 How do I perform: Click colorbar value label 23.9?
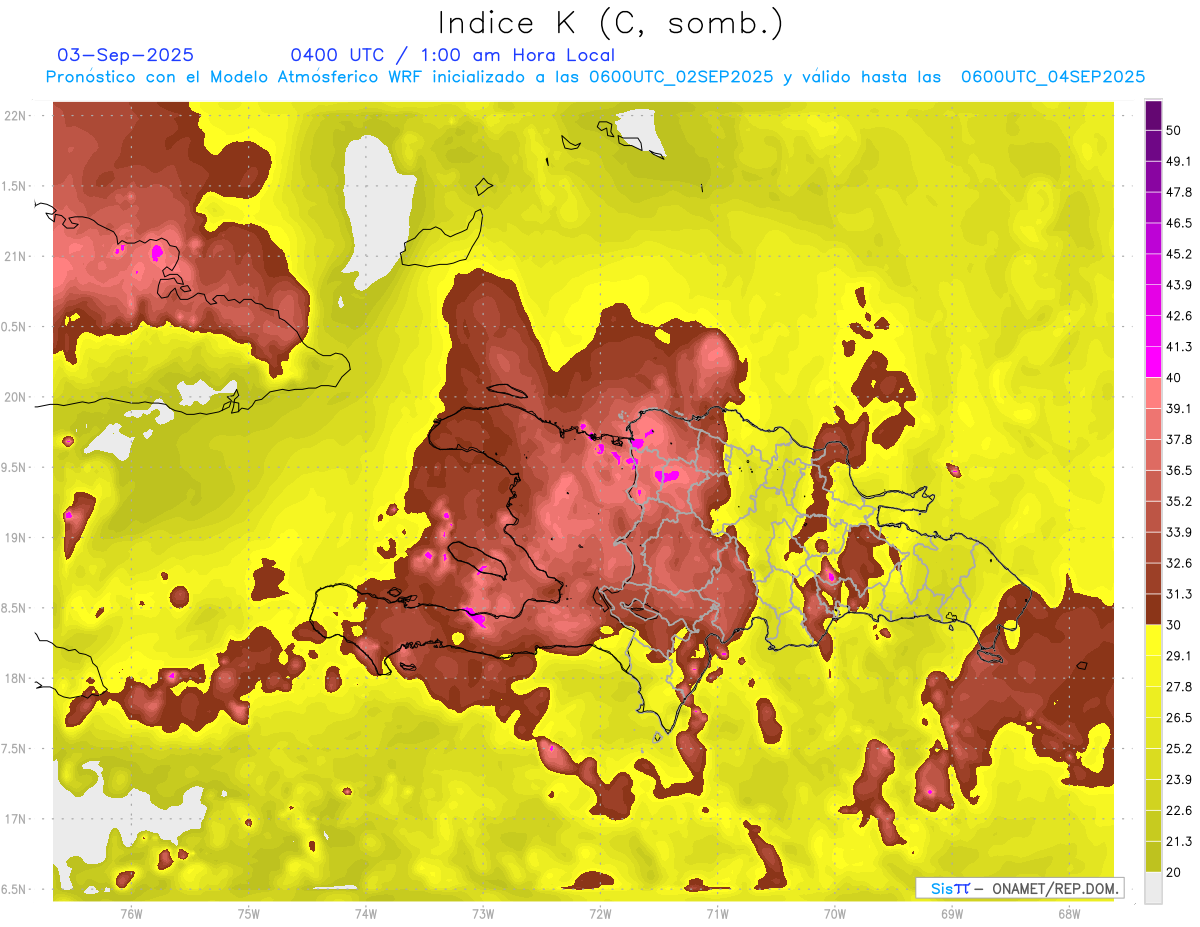(1179, 779)
